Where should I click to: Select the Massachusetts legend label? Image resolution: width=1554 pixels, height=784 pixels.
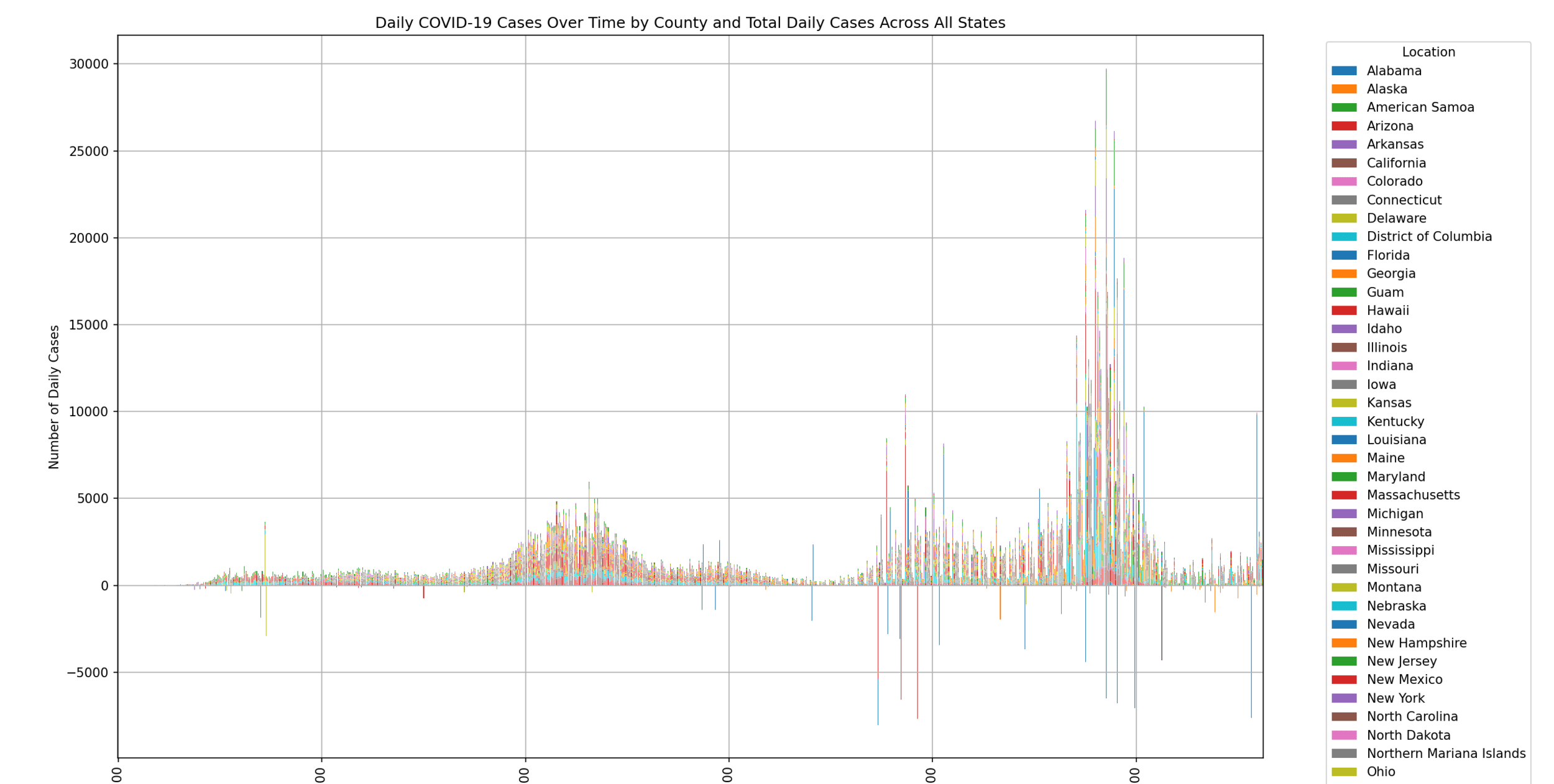pyautogui.click(x=1413, y=495)
